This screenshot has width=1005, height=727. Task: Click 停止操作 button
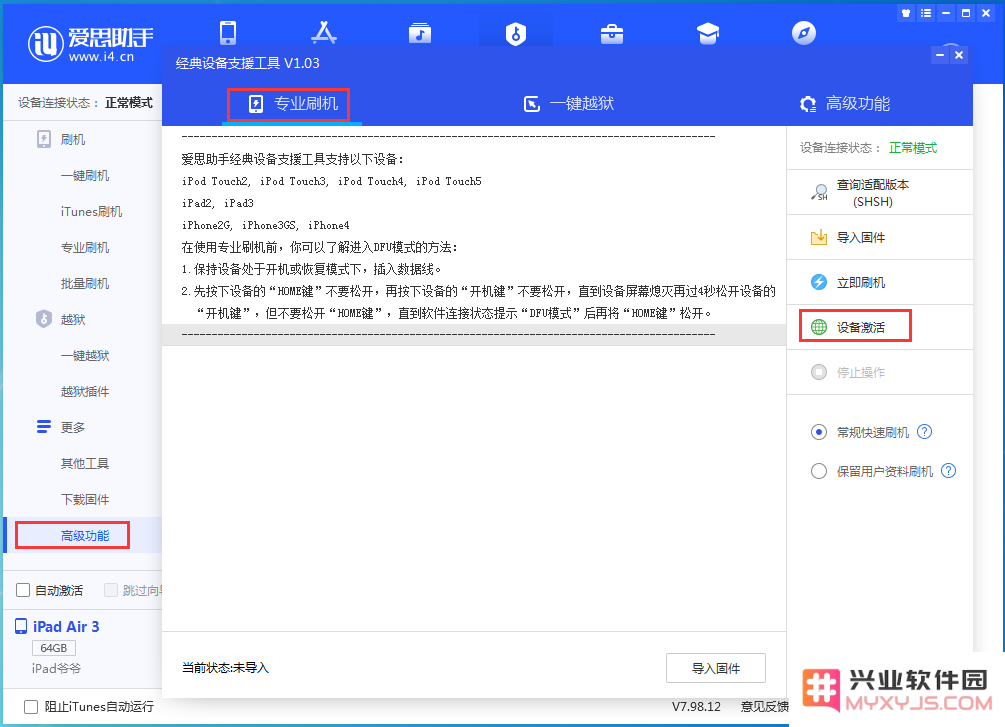[x=879, y=372]
